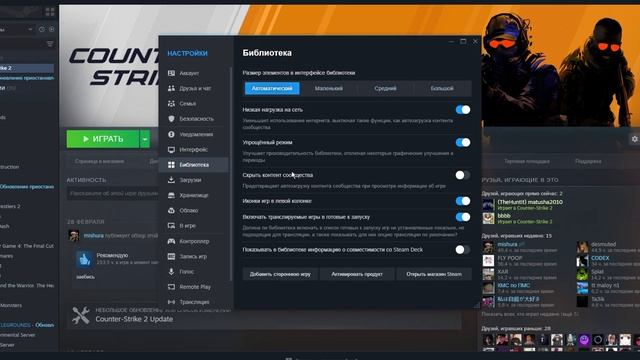Select 'Game 4: The Final Cut' in library list
Image resolution: width=640 pixels, height=360 pixels.
[x=27, y=246]
